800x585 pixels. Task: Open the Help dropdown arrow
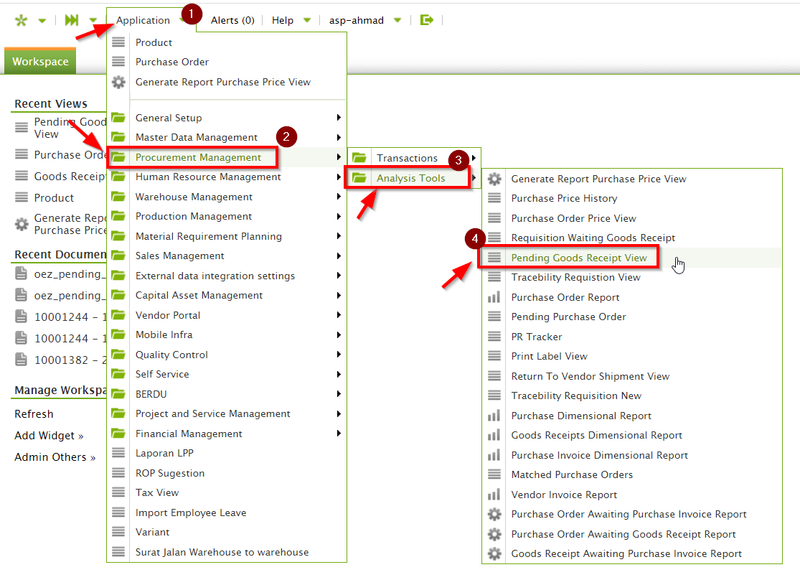305,19
